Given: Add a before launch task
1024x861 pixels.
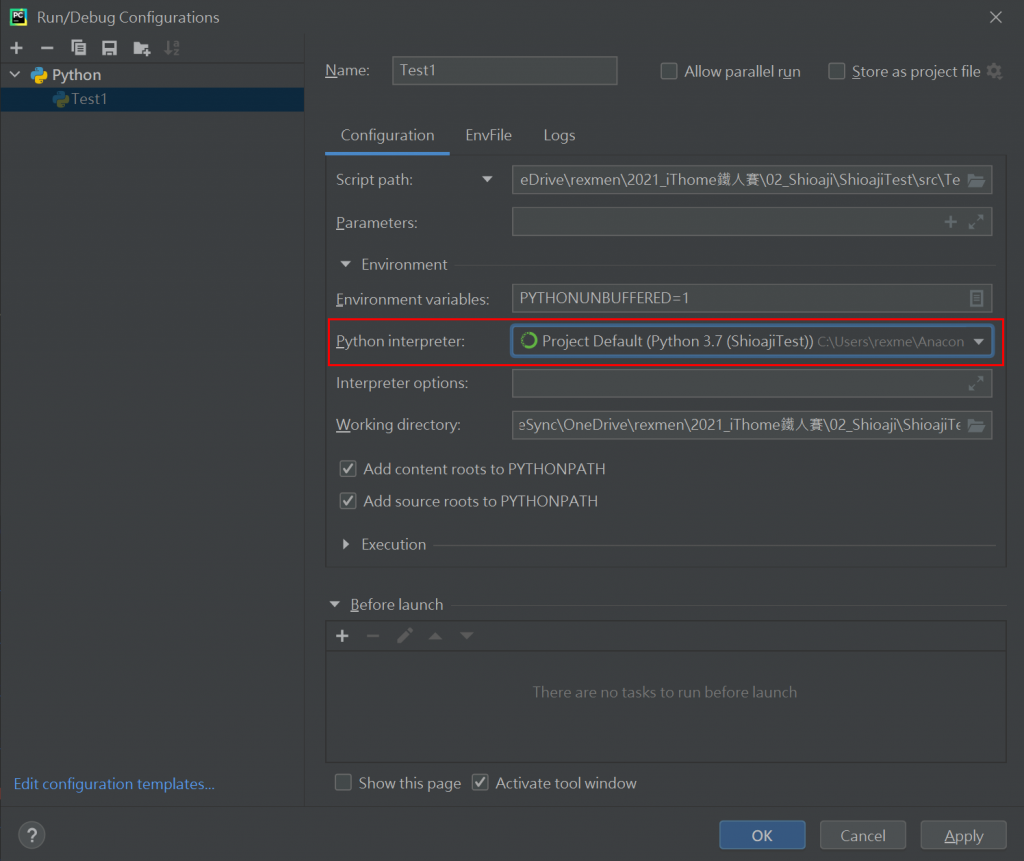Looking at the screenshot, I should point(342,636).
